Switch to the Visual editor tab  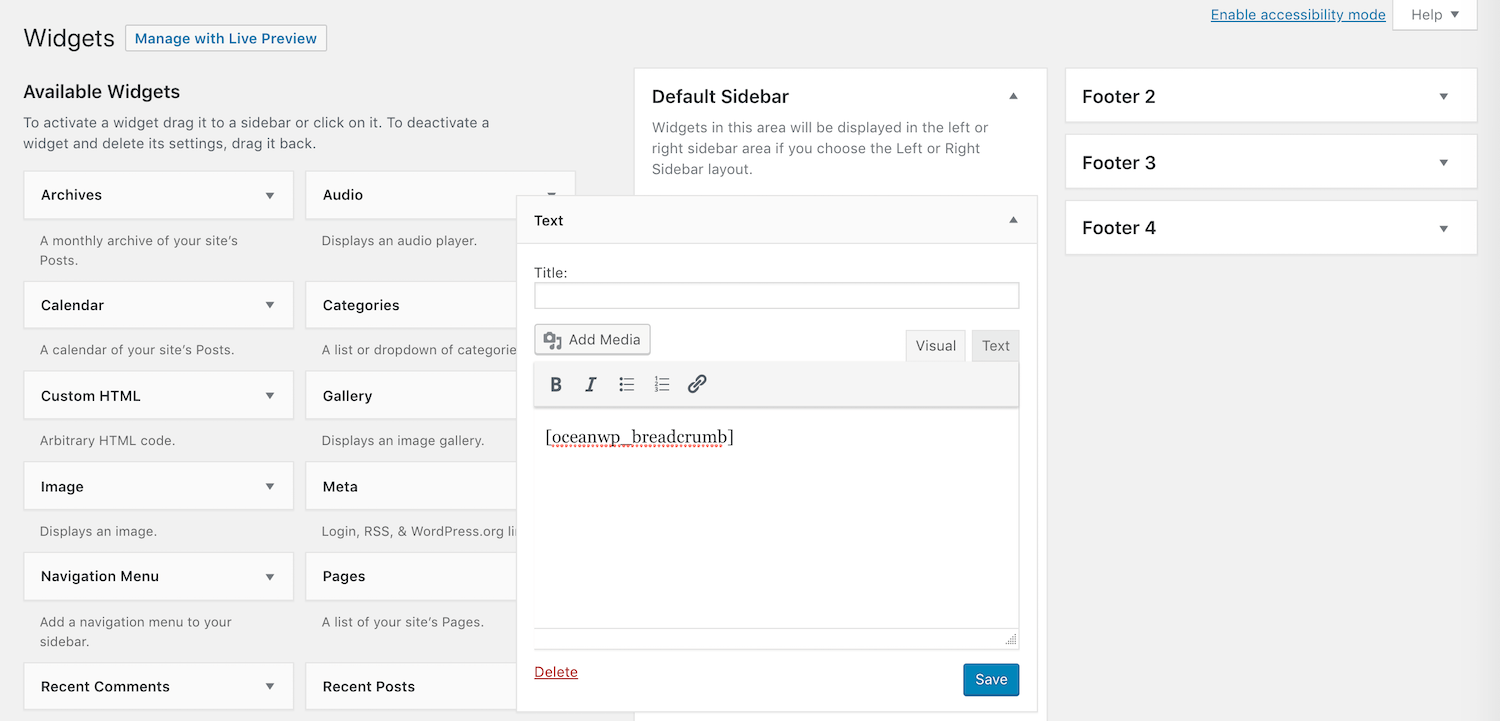point(935,345)
